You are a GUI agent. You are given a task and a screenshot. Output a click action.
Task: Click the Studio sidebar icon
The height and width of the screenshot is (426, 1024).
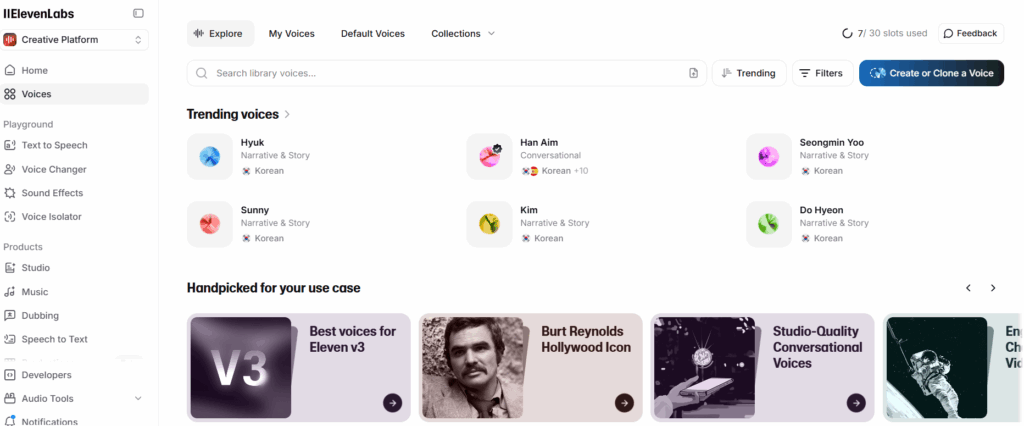pos(10,268)
